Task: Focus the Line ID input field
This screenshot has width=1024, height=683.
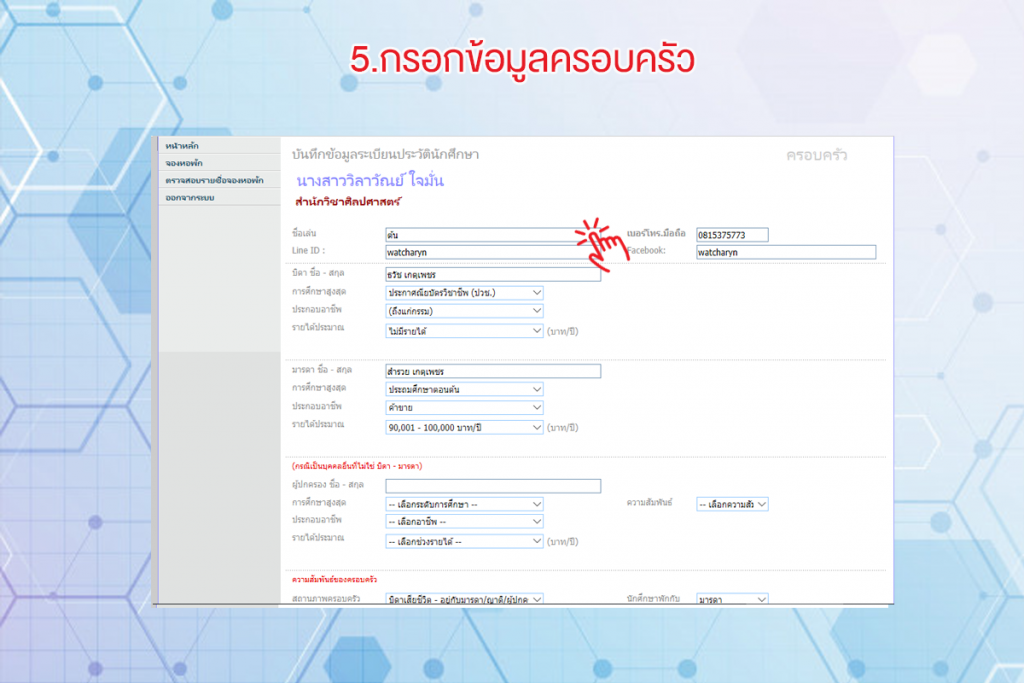Action: (480, 252)
